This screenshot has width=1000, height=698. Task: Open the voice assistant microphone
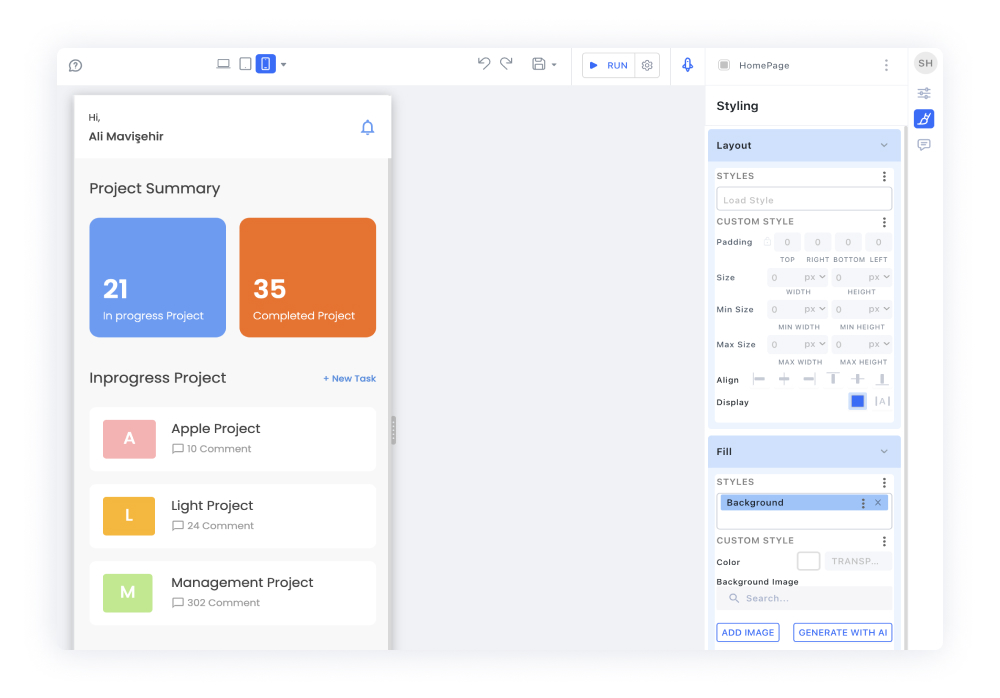pyautogui.click(x=687, y=64)
